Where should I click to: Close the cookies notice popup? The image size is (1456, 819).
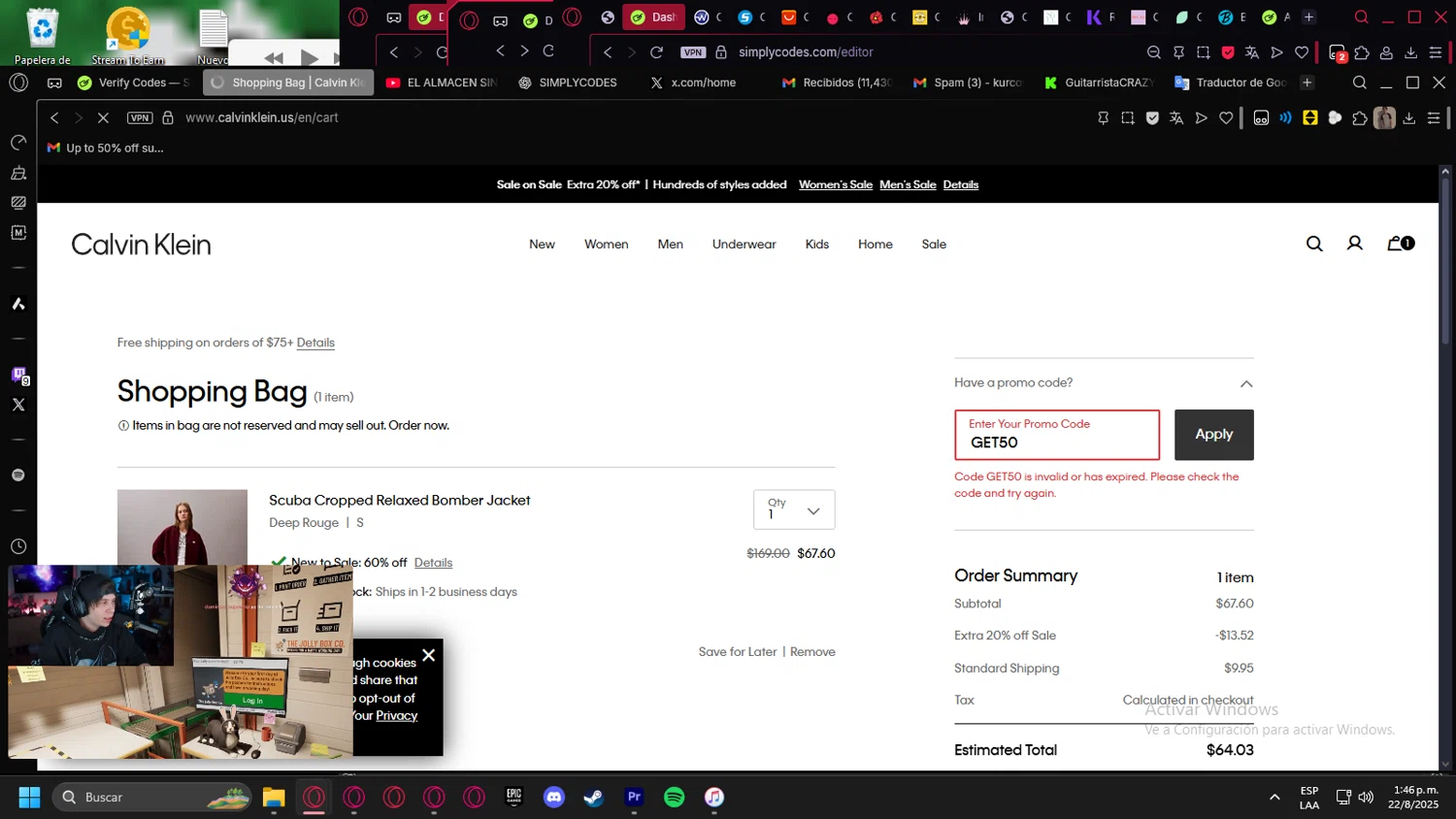tap(428, 655)
